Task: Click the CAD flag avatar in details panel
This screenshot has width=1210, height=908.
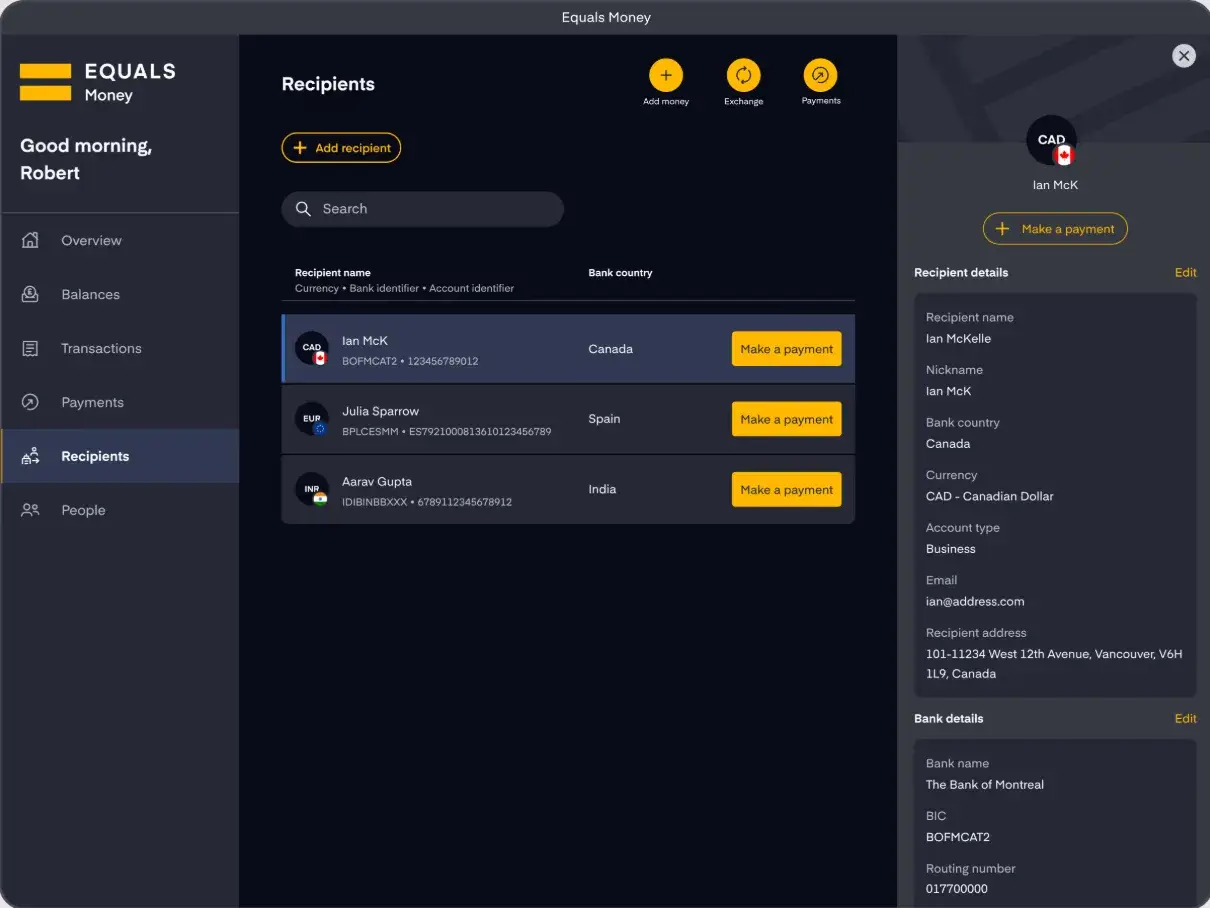Action: pyautogui.click(x=1052, y=141)
